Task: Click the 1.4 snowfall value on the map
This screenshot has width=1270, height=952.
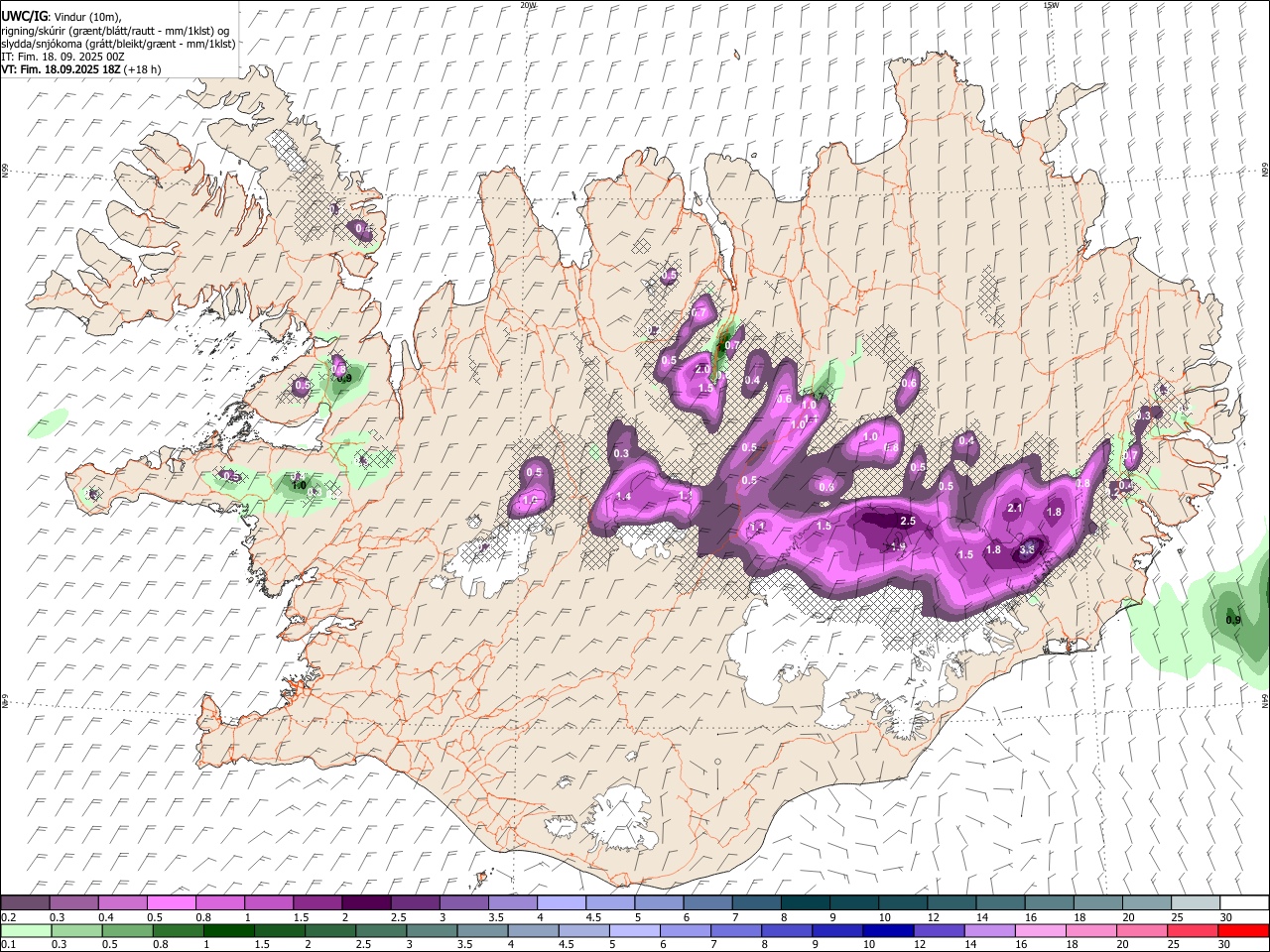Action: click(x=624, y=496)
